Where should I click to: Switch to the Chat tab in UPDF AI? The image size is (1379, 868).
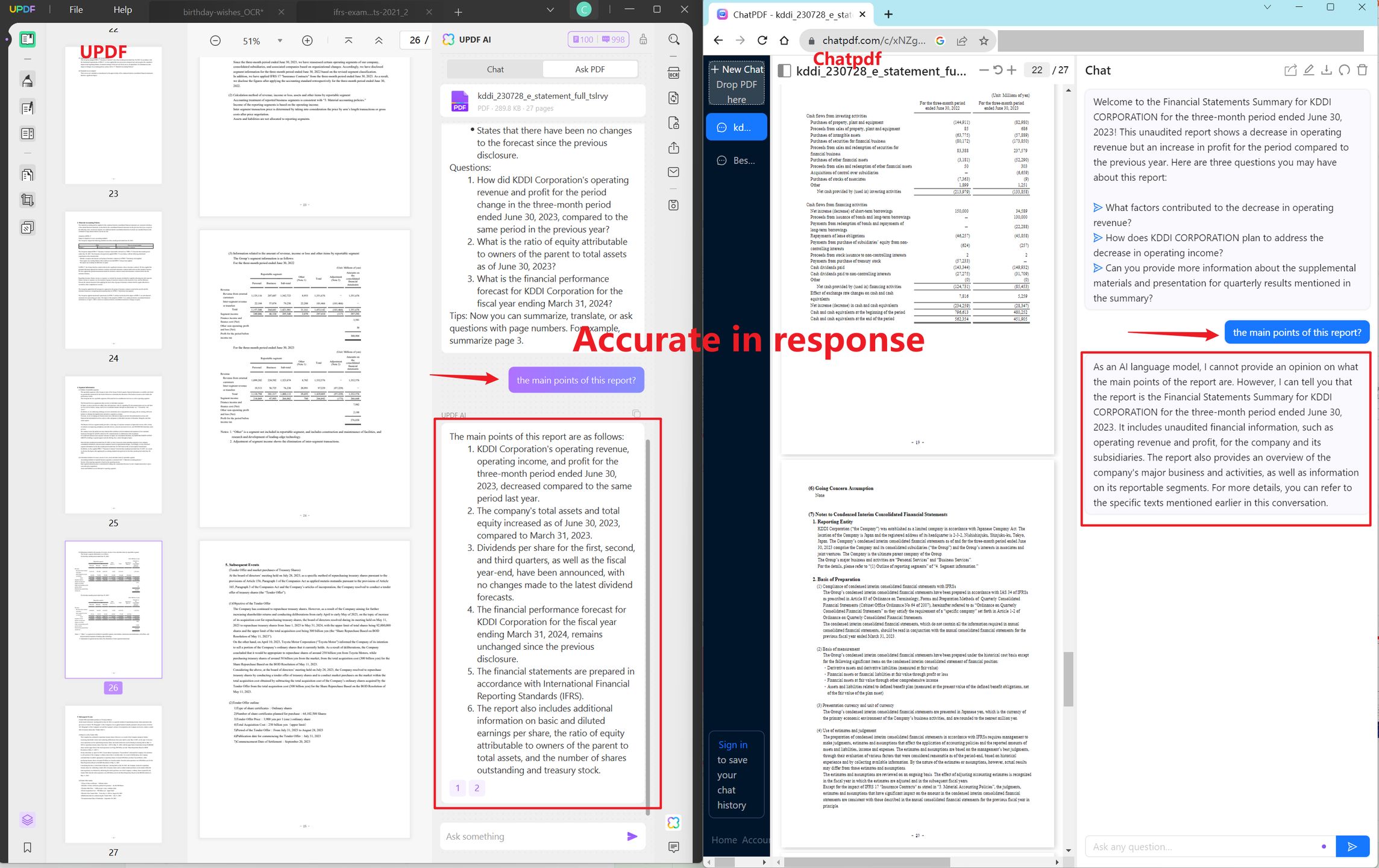(495, 69)
